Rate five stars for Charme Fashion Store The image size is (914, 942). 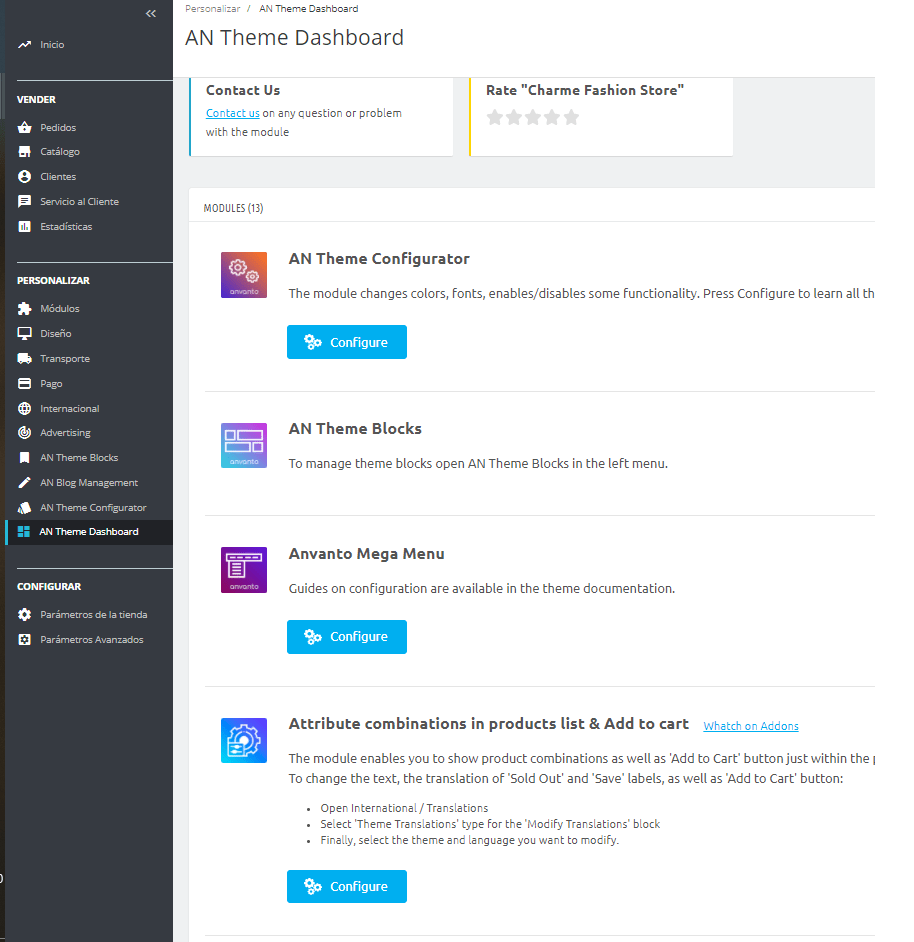[571, 117]
